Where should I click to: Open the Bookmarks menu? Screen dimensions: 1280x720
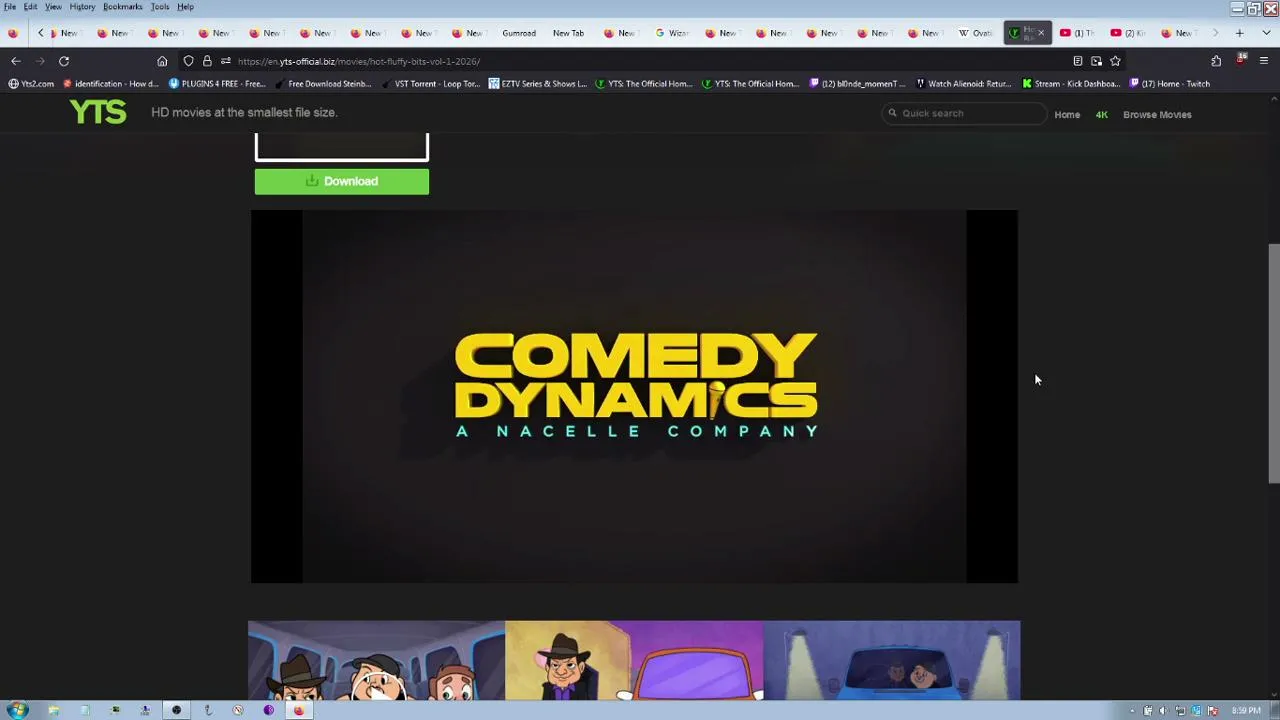tap(123, 7)
